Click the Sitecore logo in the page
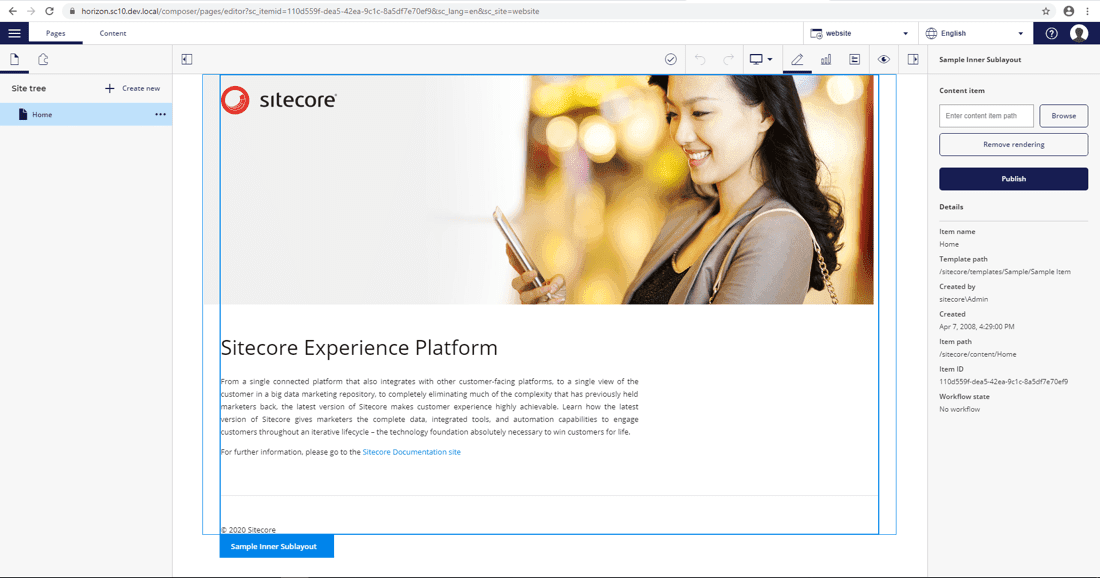Image resolution: width=1100 pixels, height=578 pixels. click(x=279, y=100)
